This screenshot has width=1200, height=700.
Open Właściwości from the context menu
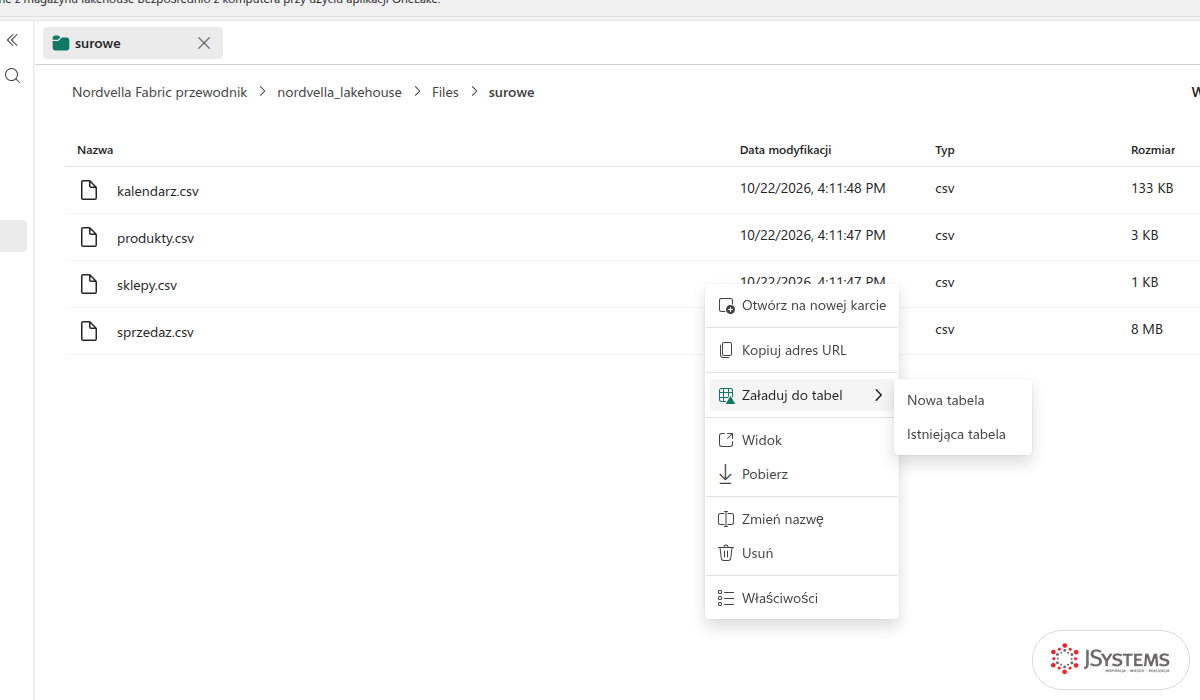pos(802,598)
